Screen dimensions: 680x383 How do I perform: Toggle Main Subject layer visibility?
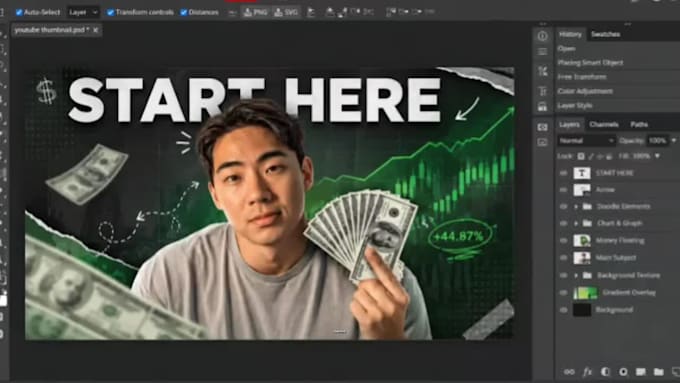tap(563, 258)
